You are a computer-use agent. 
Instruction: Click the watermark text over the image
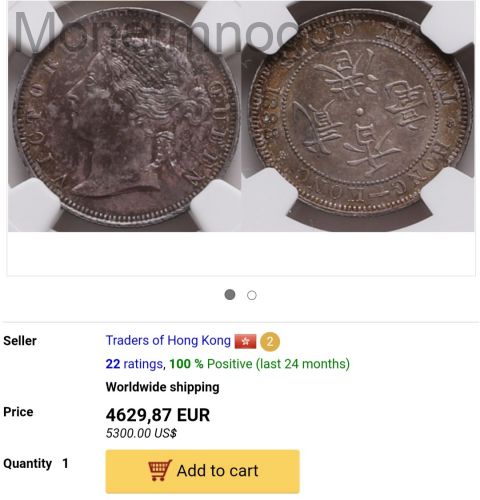[x=155, y=32]
